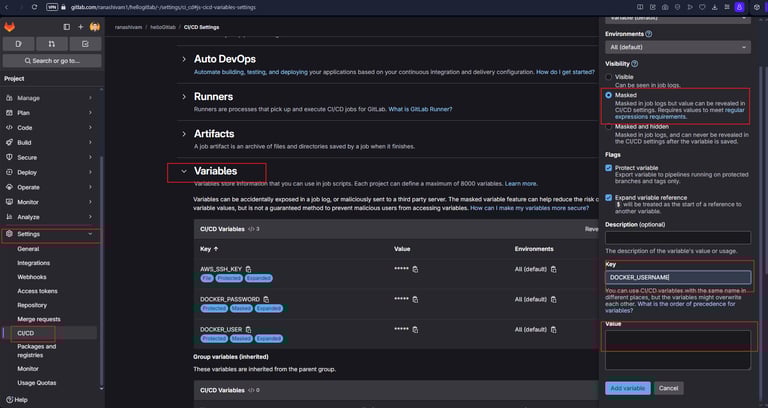
Task: Cancel adding the variable
Action: click(669, 388)
